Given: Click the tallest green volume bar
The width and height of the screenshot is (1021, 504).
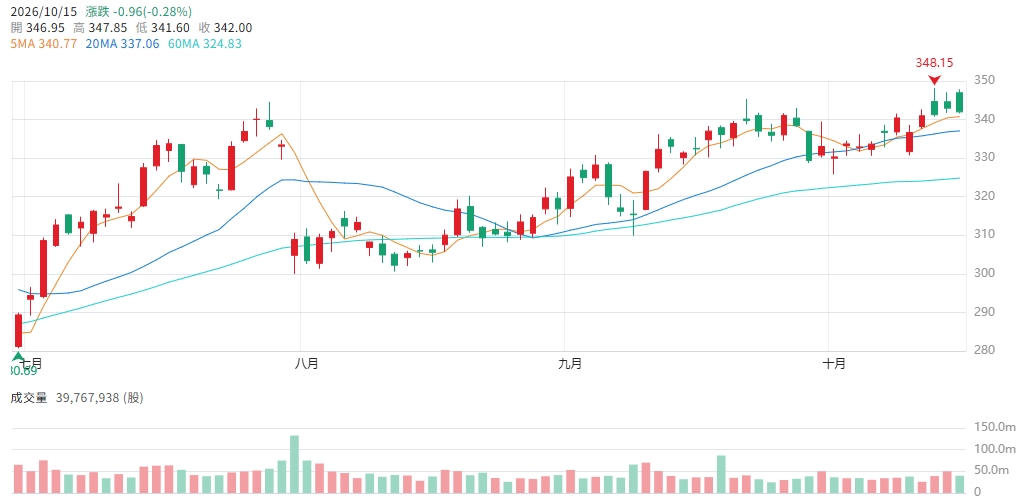Looking at the screenshot, I should click(x=294, y=464).
